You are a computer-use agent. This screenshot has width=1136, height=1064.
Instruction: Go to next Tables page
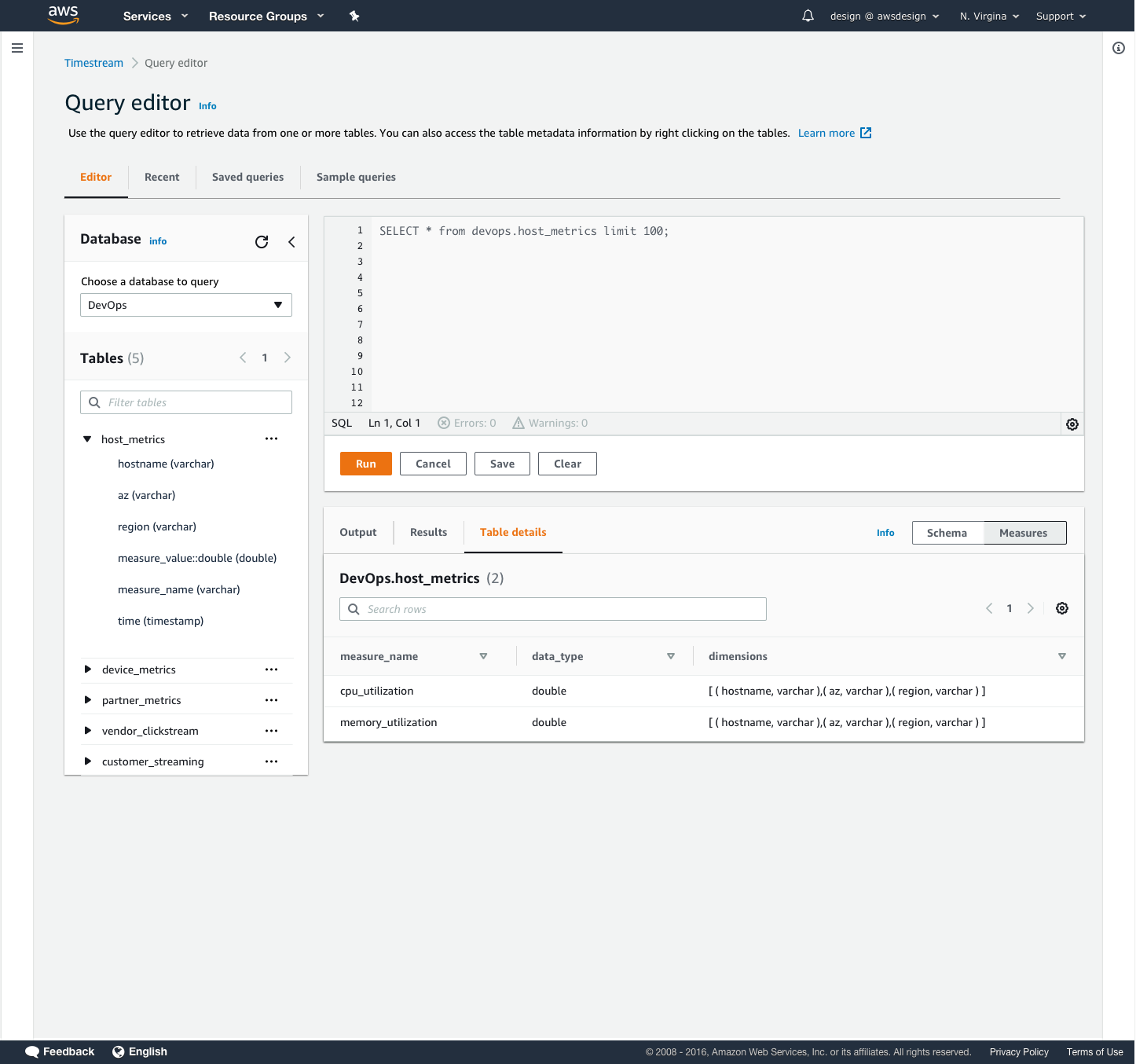288,358
